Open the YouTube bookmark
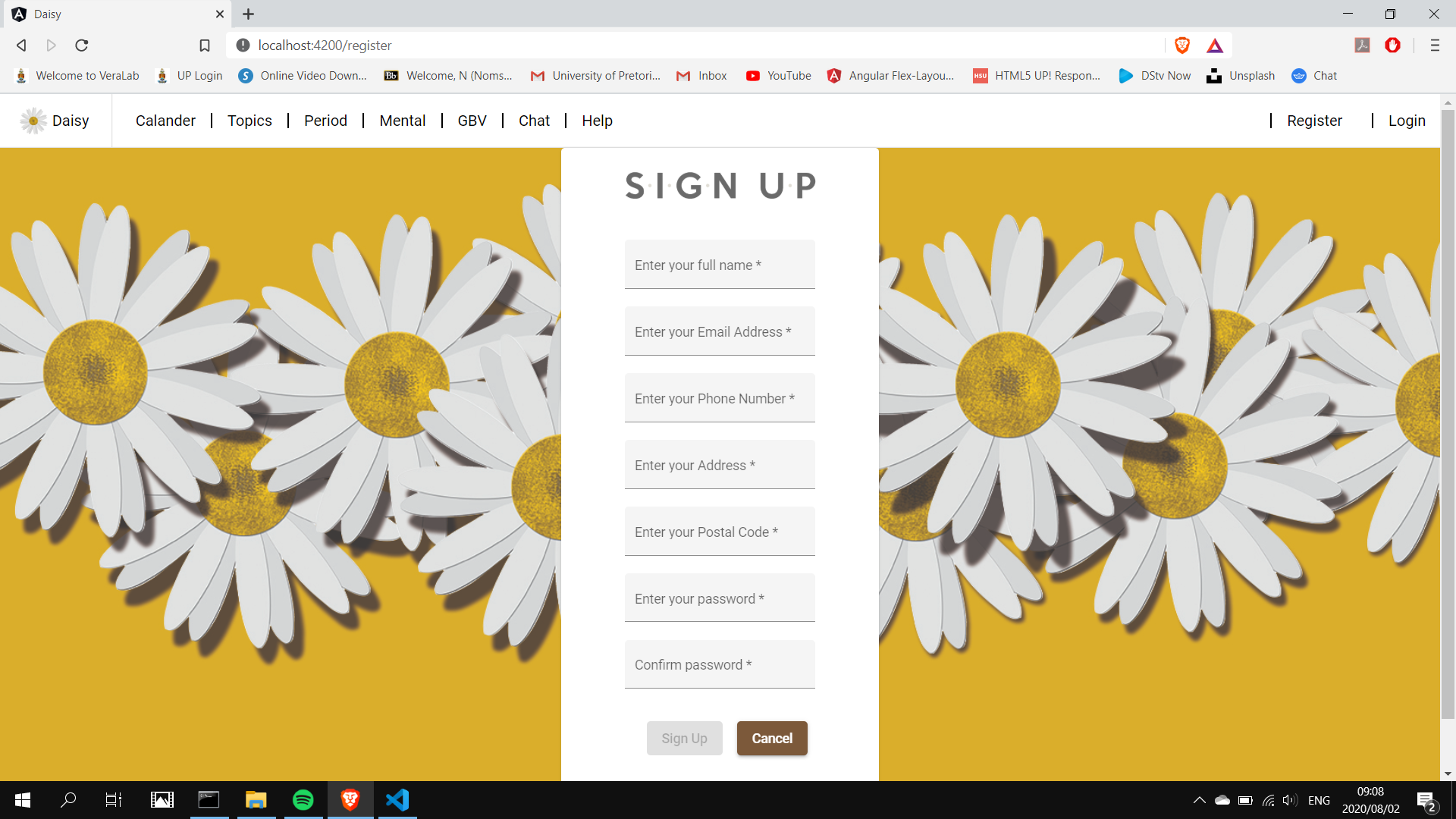The width and height of the screenshot is (1456, 819). [x=778, y=76]
